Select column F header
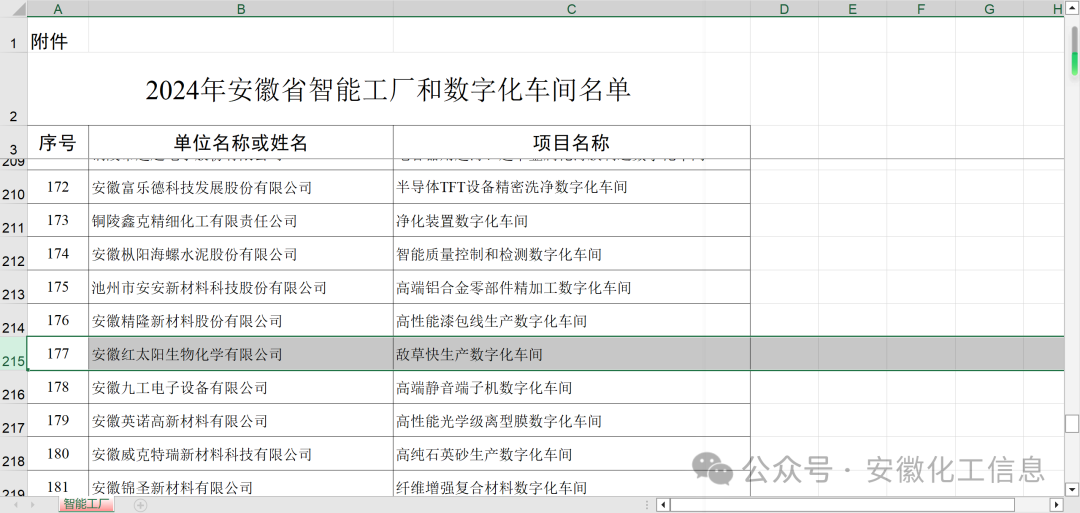Viewport: 1080px width, 513px height. 921,8
